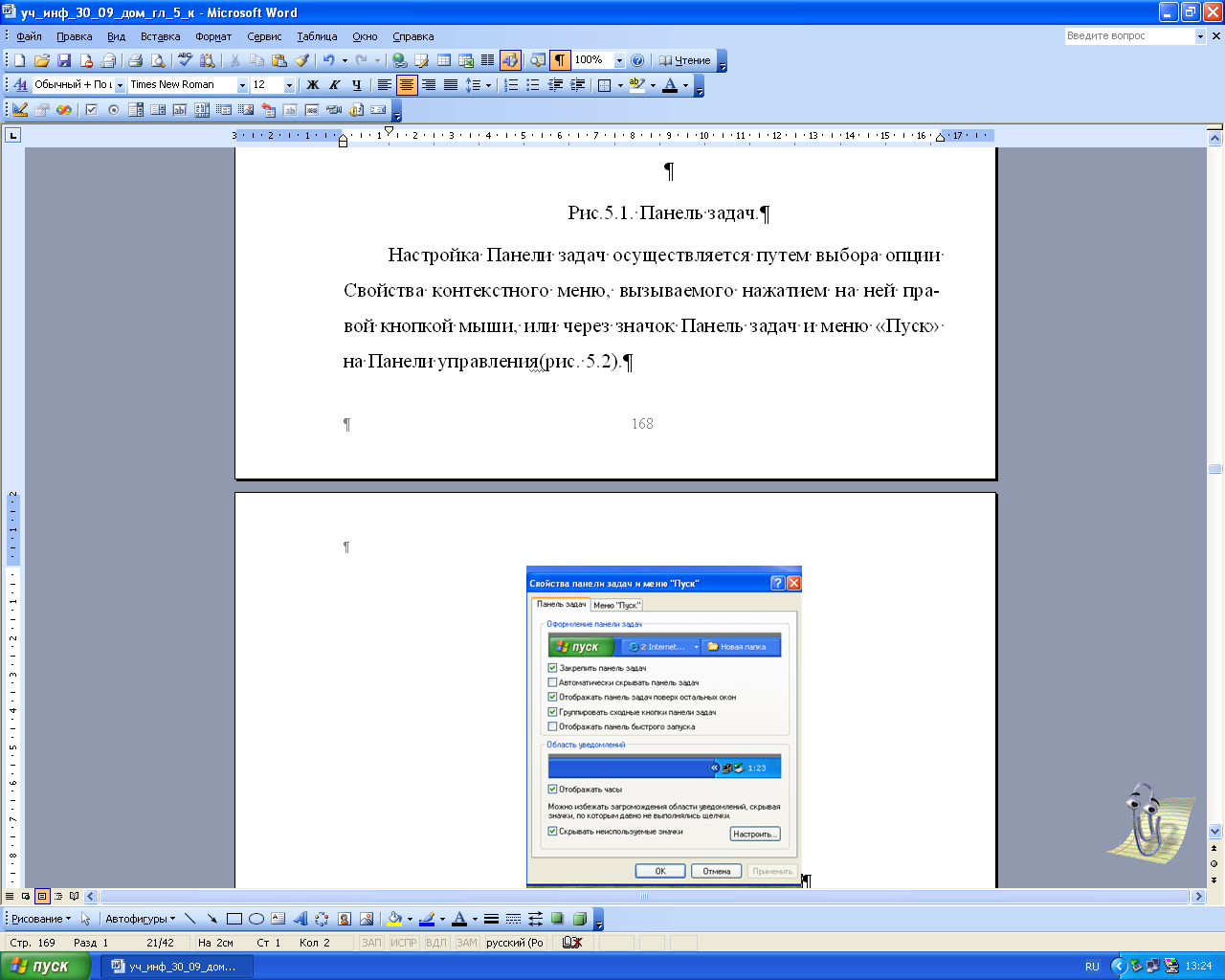The height and width of the screenshot is (980, 1225).
Task: Open the Рисование drawing menu
Action: 41,919
